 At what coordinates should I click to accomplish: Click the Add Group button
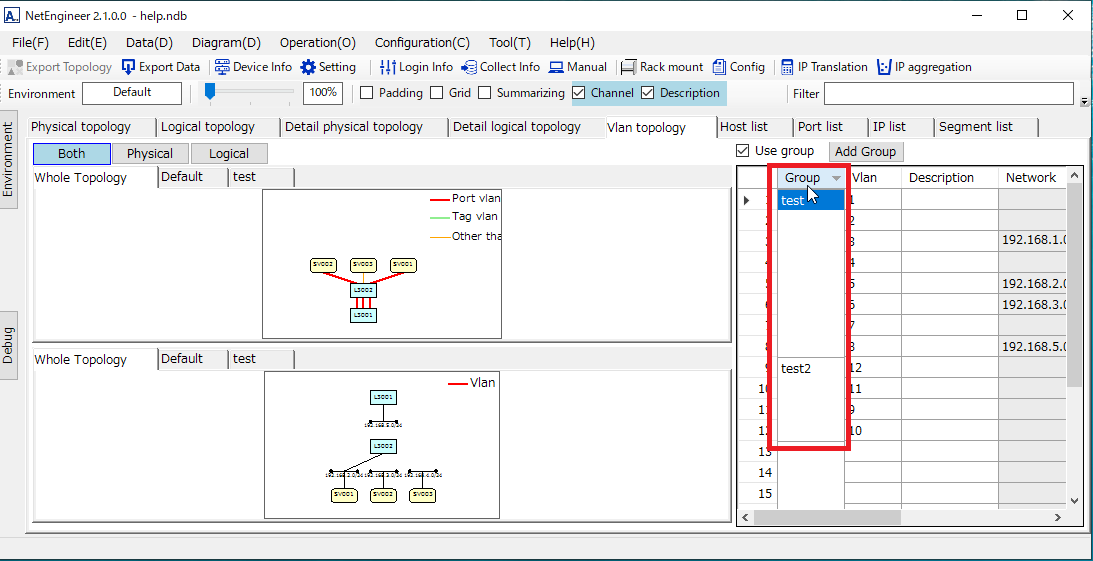866,152
